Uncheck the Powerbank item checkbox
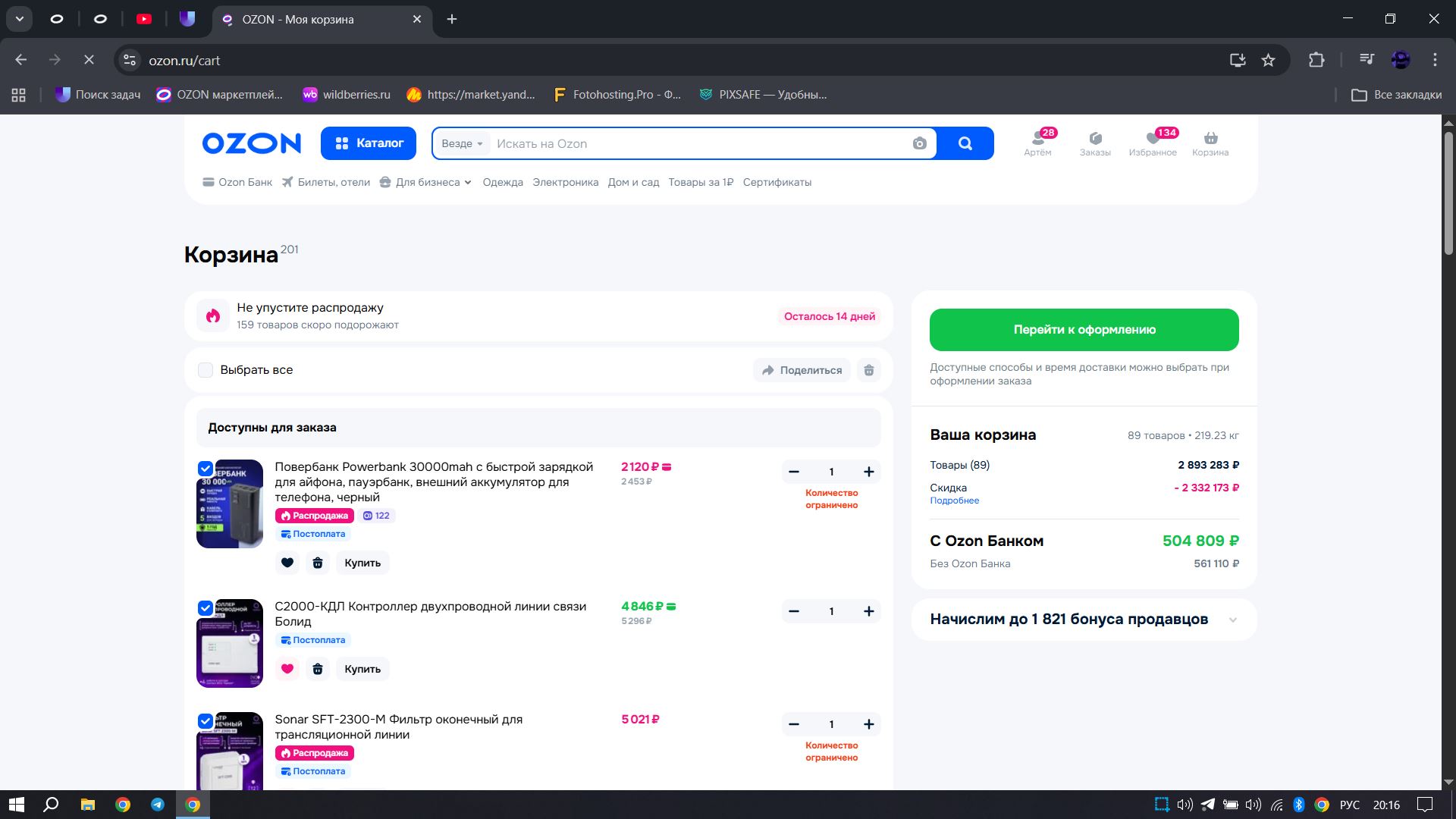 click(x=206, y=469)
